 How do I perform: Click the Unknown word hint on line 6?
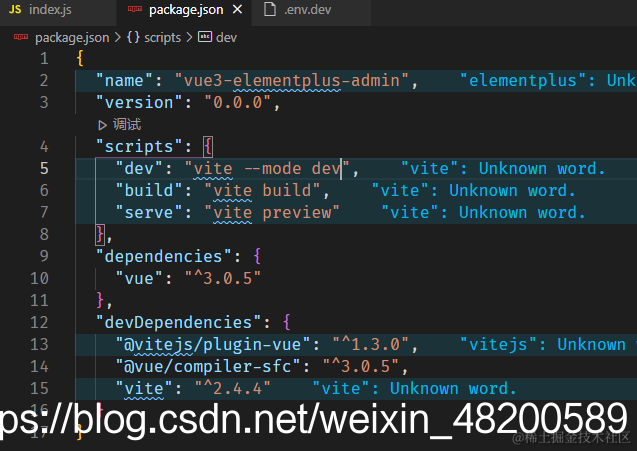point(473,191)
